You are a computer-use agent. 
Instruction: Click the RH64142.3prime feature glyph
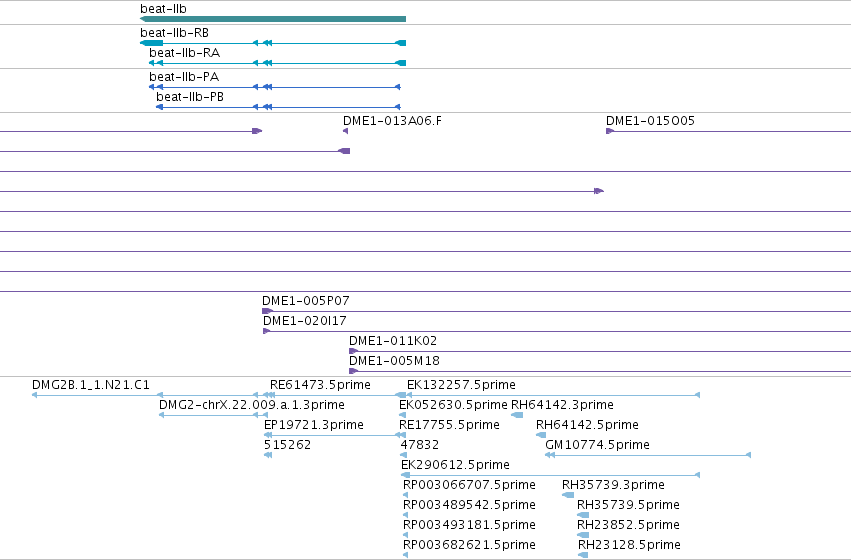517,415
